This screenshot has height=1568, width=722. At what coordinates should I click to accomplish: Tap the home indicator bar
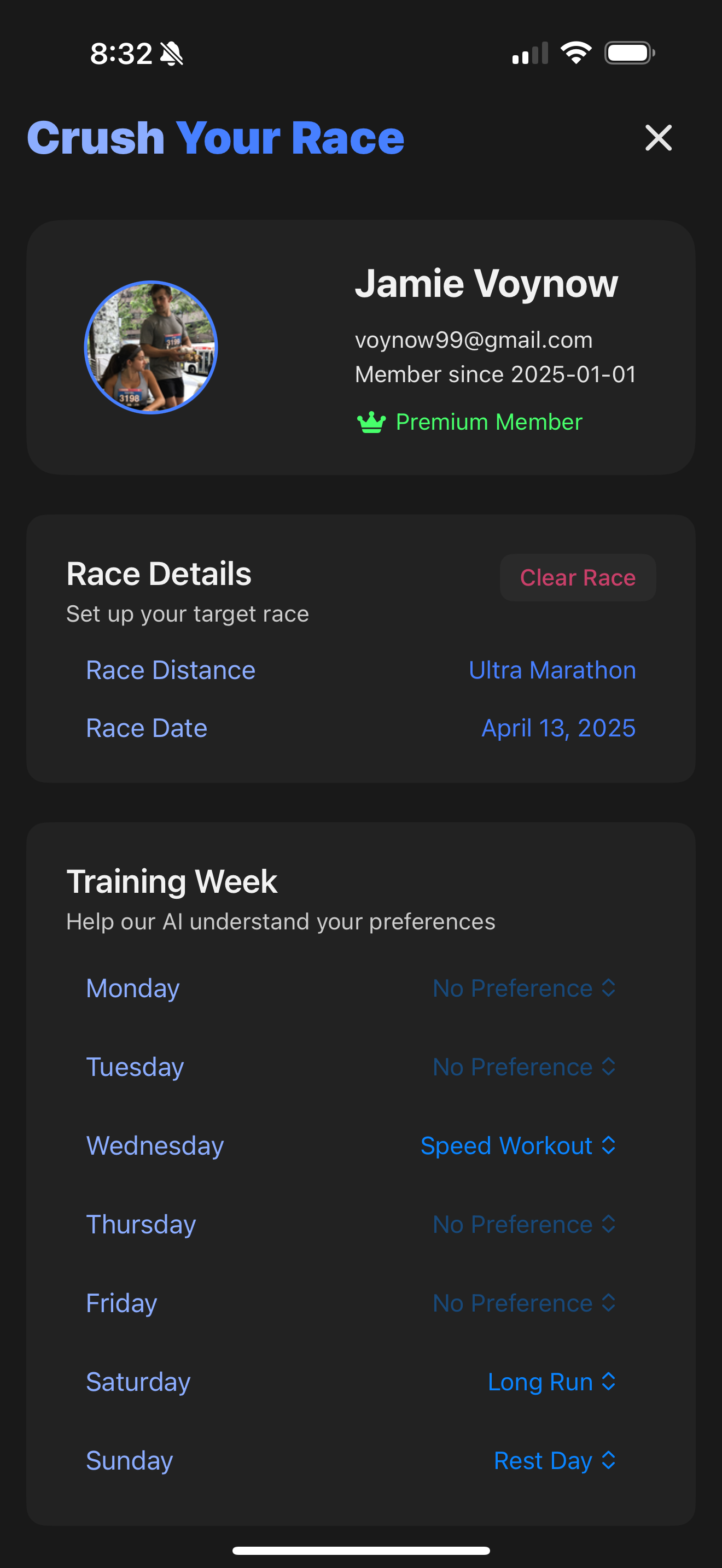point(361,1550)
